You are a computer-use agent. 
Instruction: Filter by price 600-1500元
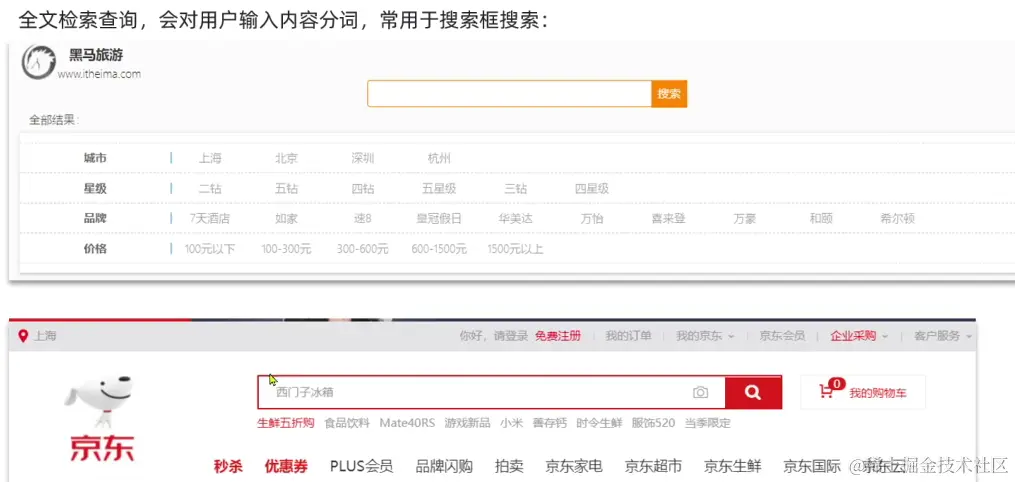[x=440, y=249]
